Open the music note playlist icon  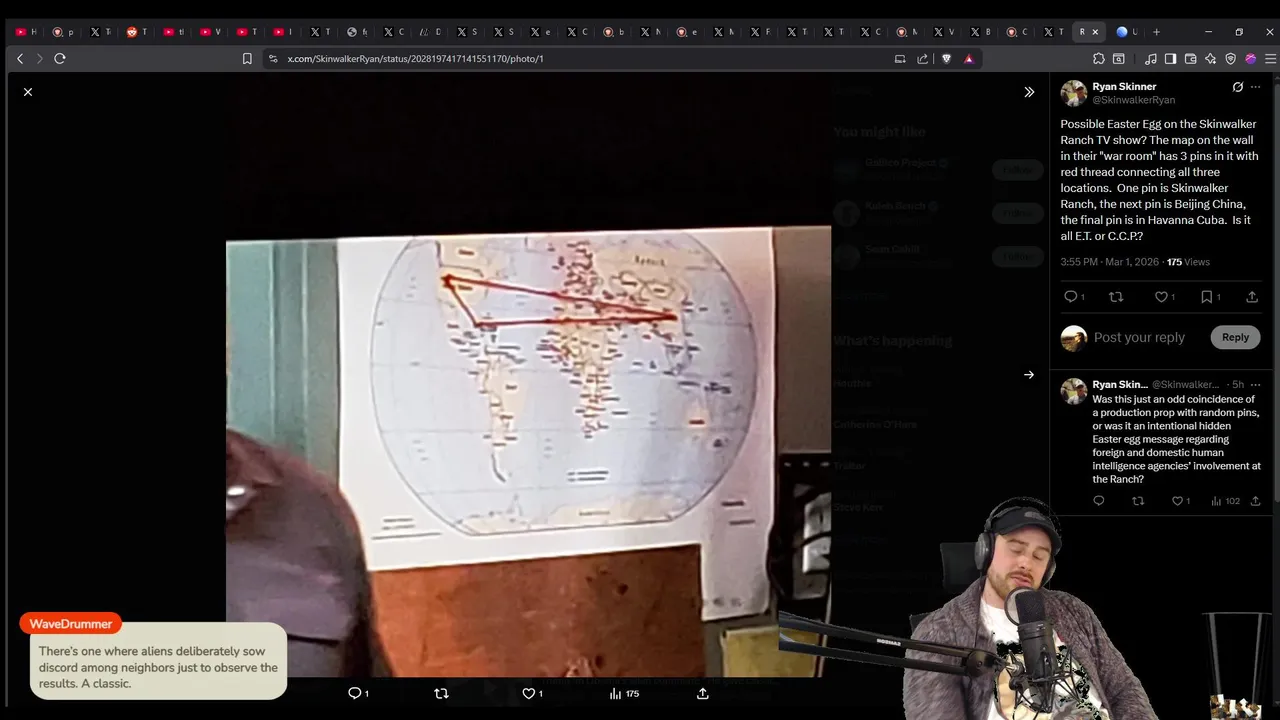coord(1151,59)
